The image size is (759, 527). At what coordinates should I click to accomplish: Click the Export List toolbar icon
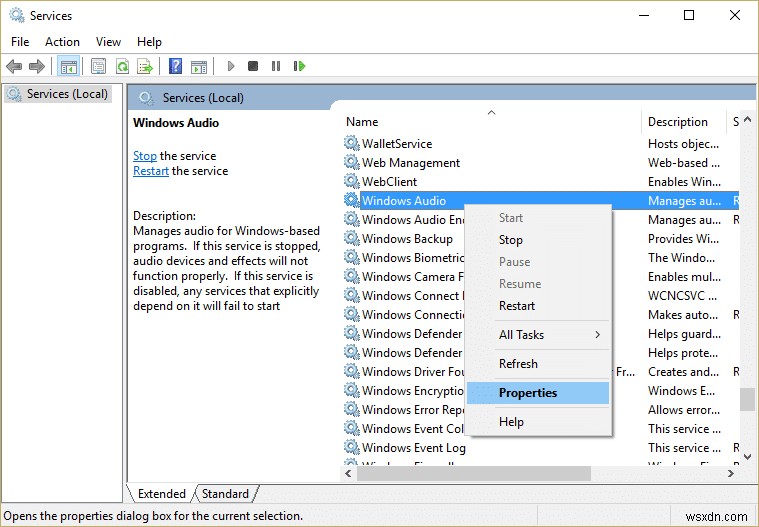[x=145, y=66]
